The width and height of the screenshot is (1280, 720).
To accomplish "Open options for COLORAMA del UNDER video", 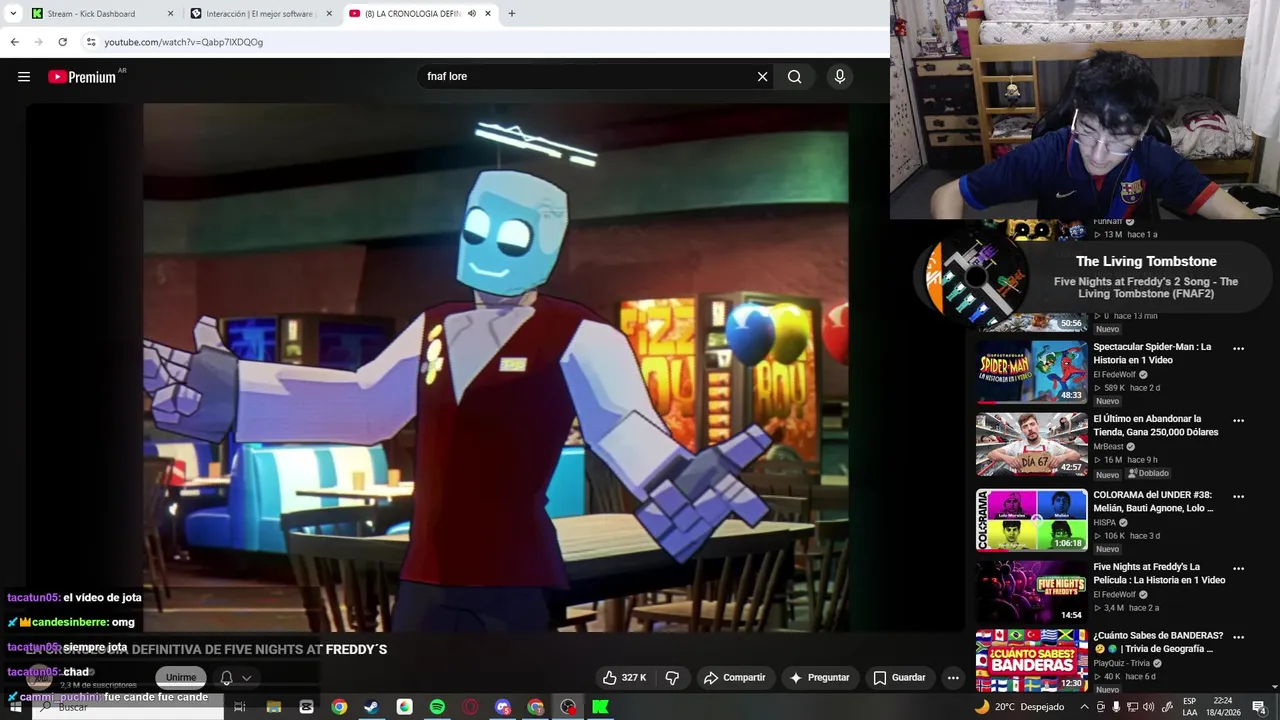I will point(1238,496).
